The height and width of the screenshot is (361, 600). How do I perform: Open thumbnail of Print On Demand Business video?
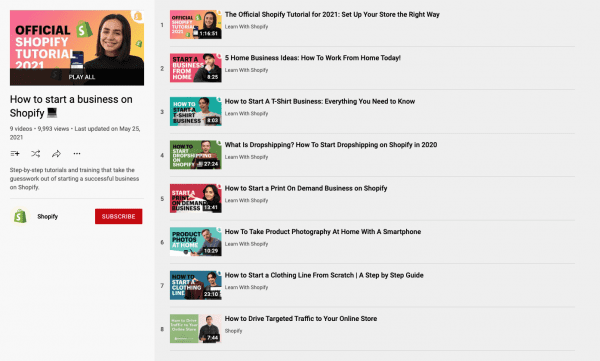196,198
